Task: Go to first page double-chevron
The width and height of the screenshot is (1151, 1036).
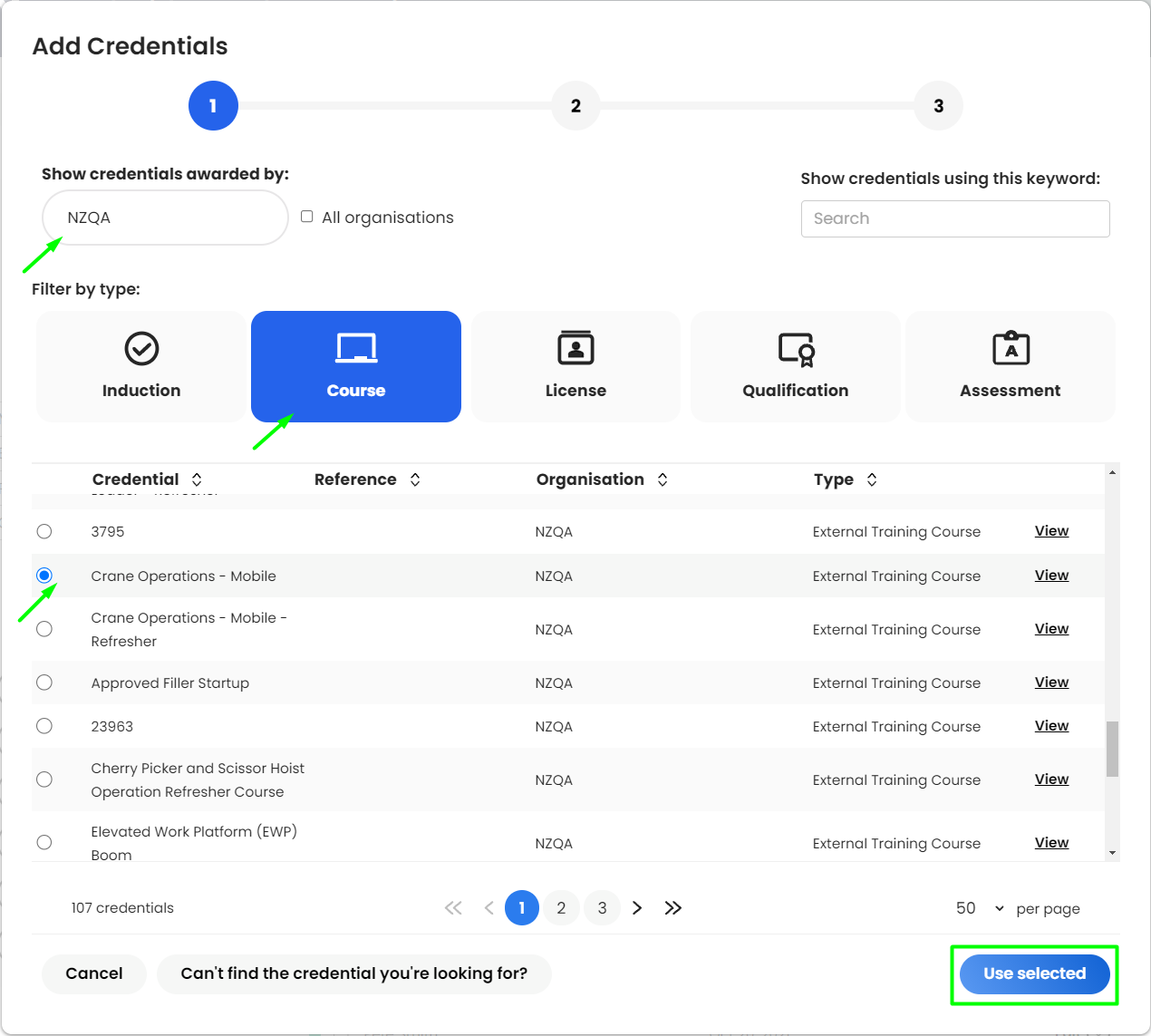Action: (453, 908)
